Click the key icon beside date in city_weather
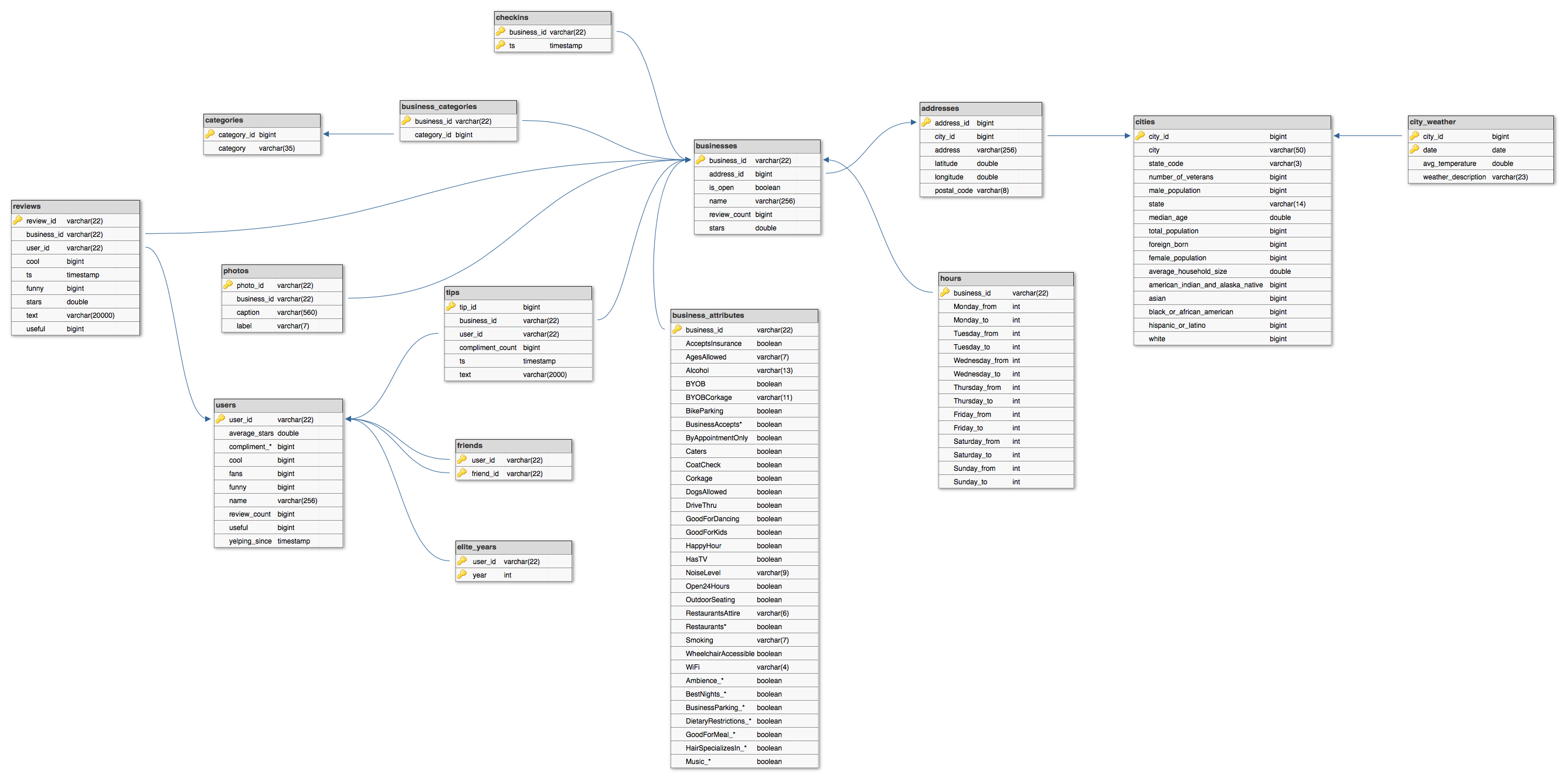 point(1414,150)
